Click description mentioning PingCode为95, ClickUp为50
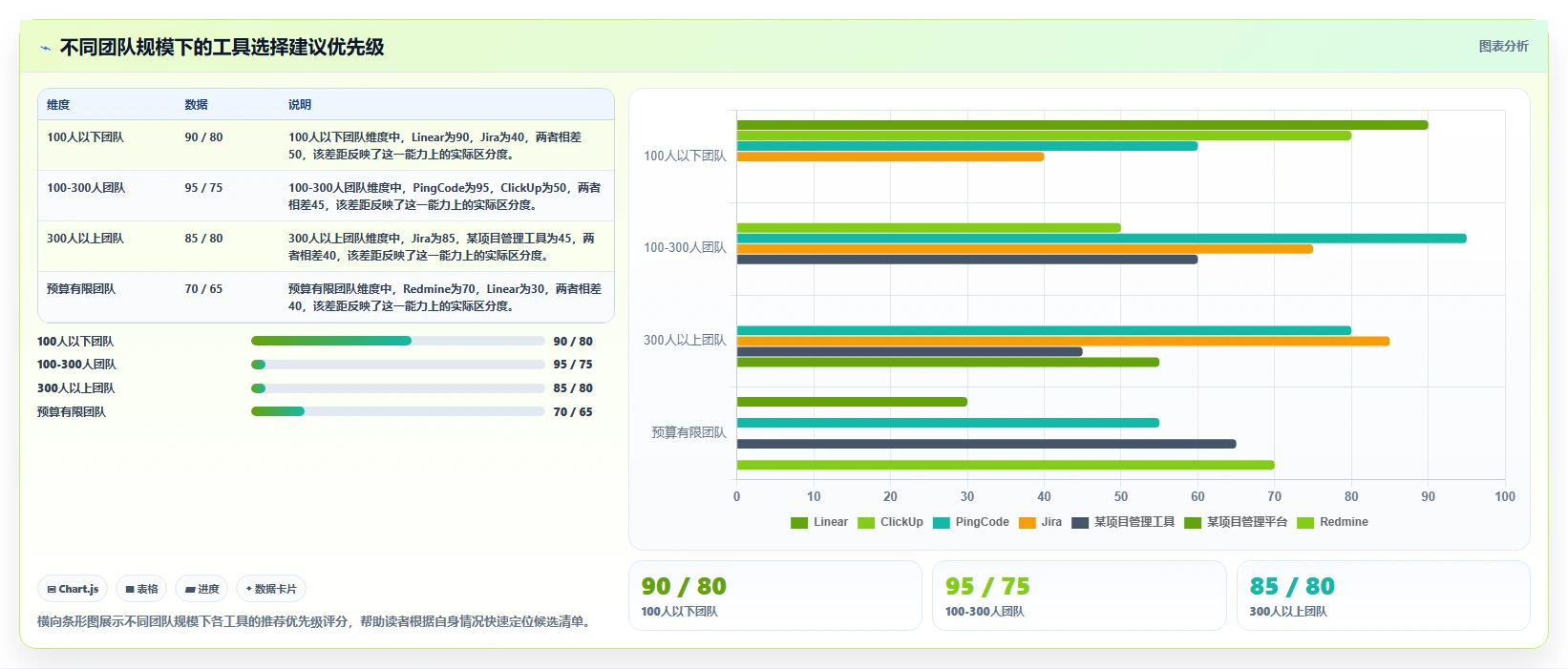 (x=445, y=197)
